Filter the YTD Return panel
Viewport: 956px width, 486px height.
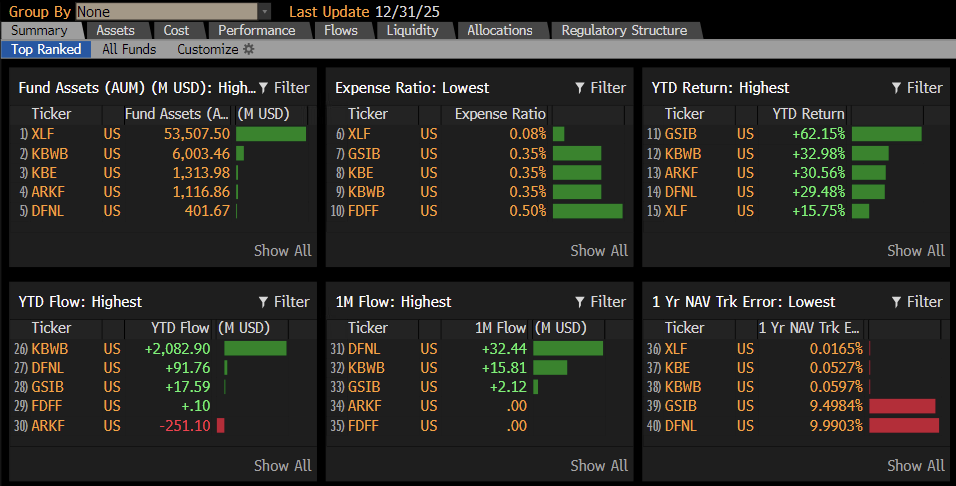(917, 88)
